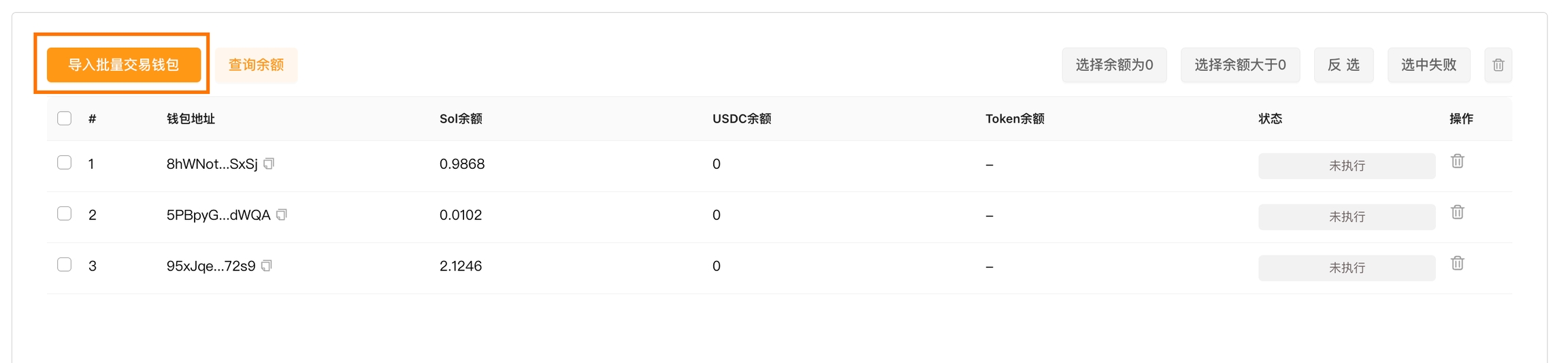Tick the checkbox for wallet row 3

(65, 265)
